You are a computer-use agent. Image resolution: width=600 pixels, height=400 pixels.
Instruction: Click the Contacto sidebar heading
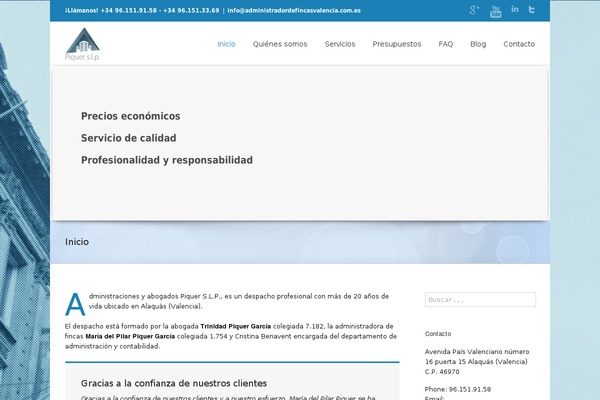[438, 334]
